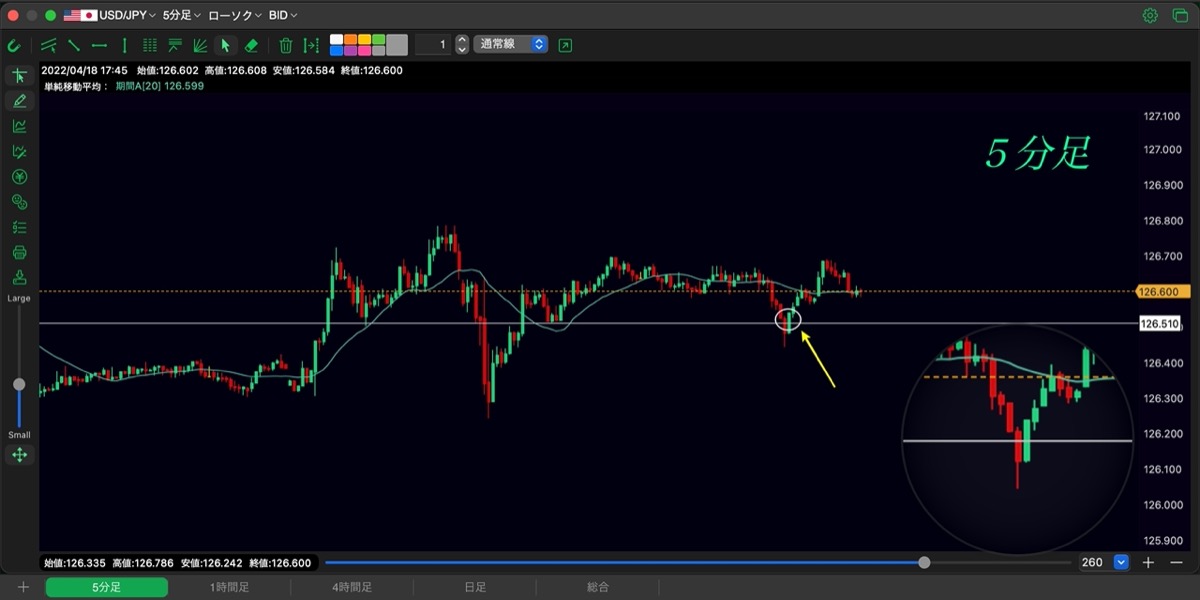Screen dimensions: 1200x600
Task: Open the BID price type dropdown
Action: pos(283,15)
